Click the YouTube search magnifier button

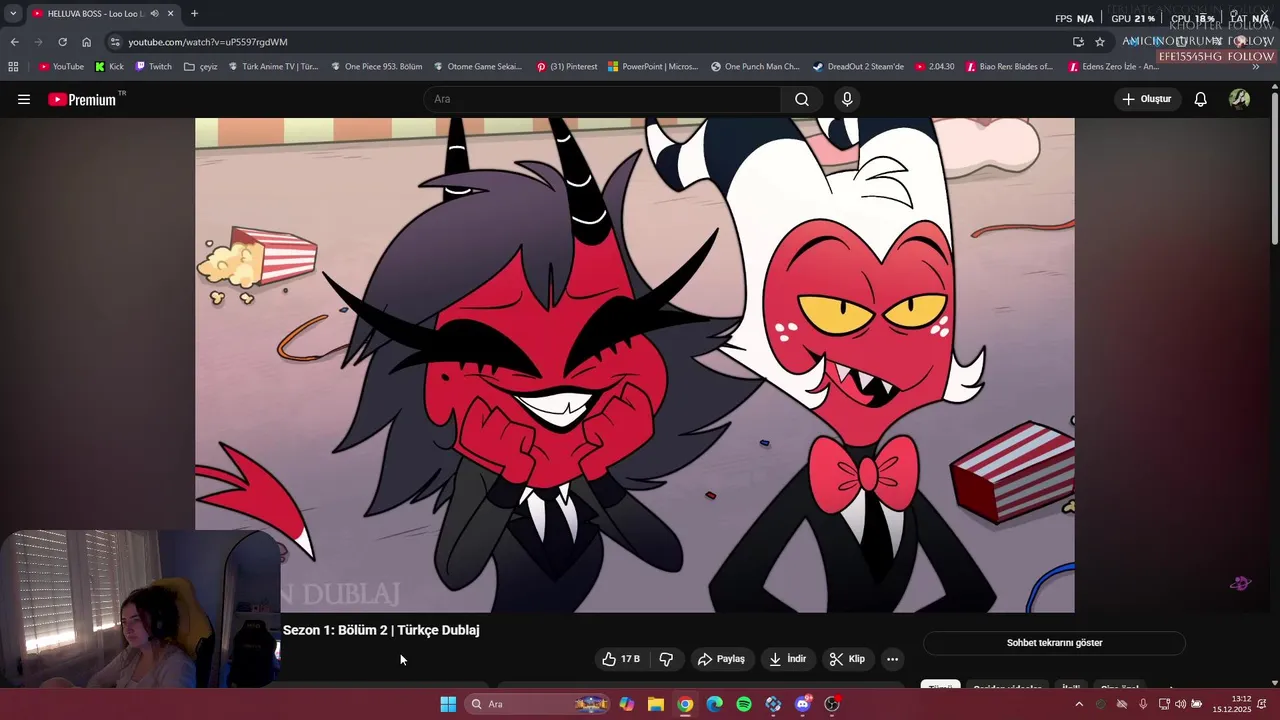tap(802, 99)
